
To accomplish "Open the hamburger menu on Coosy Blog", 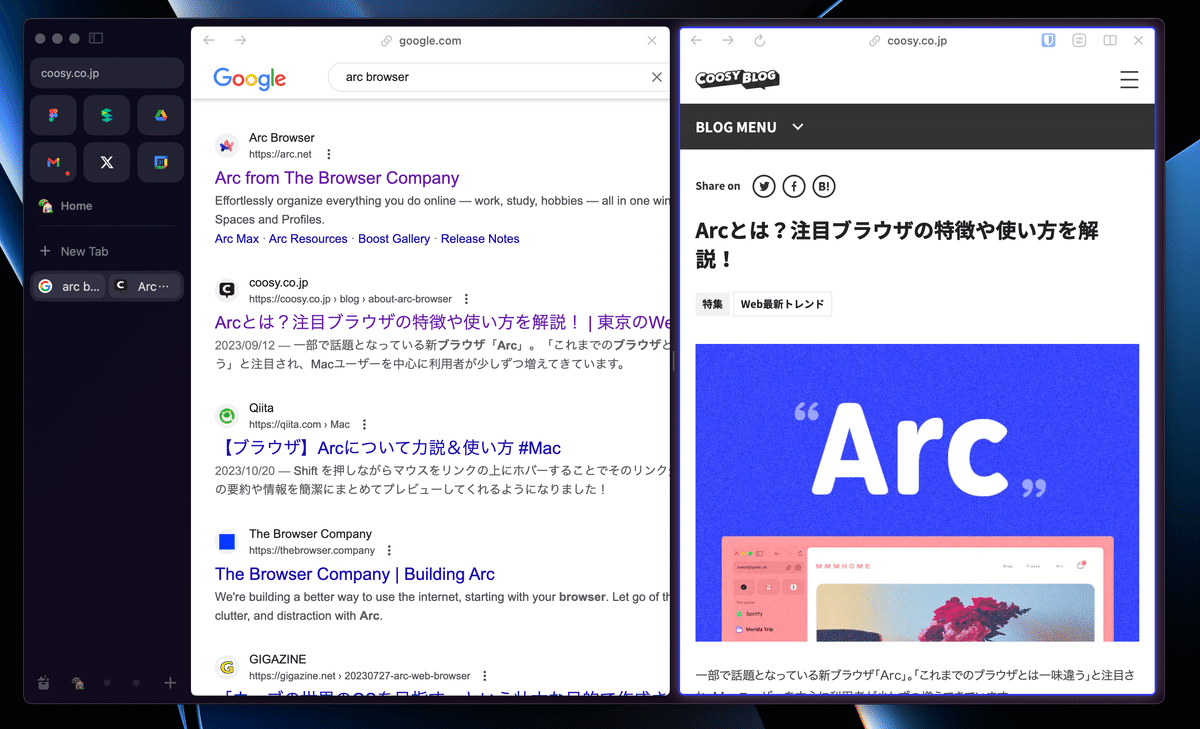I will click(x=1129, y=79).
